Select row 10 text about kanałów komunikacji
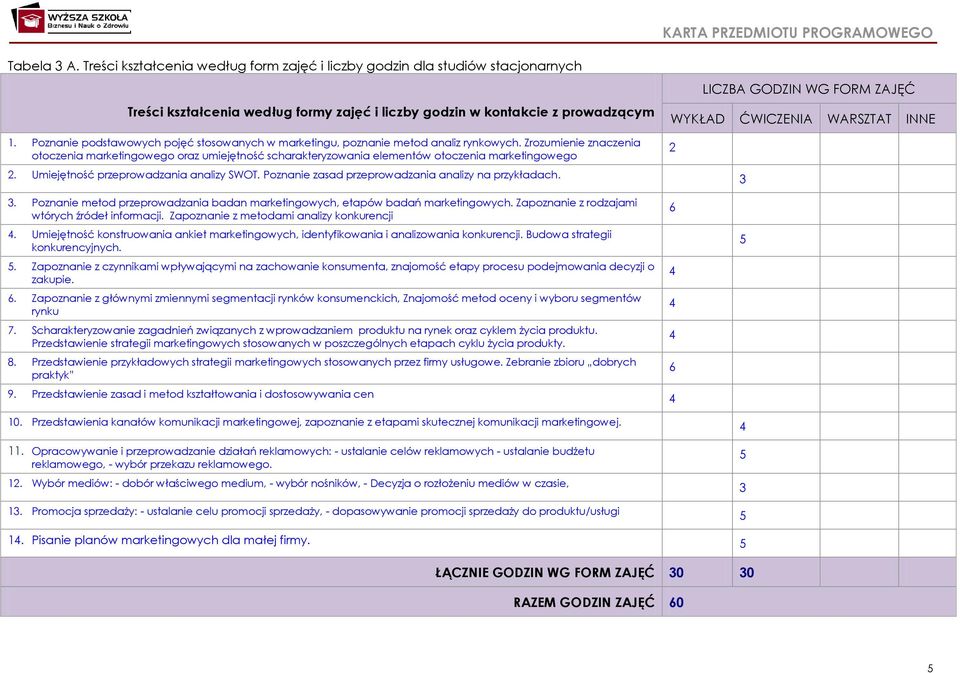 click(326, 422)
